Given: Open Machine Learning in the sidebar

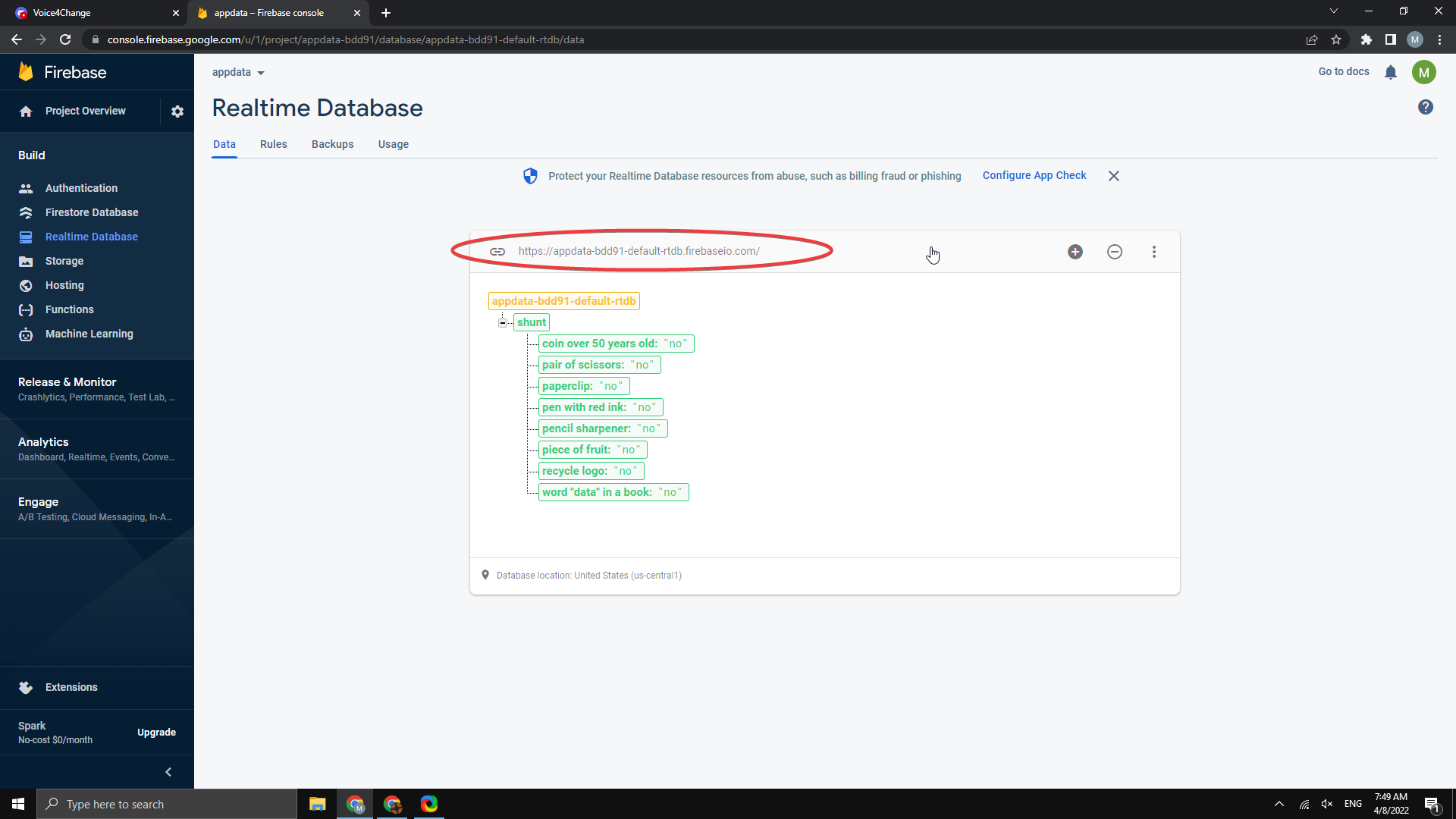Looking at the screenshot, I should pyautogui.click(x=89, y=334).
